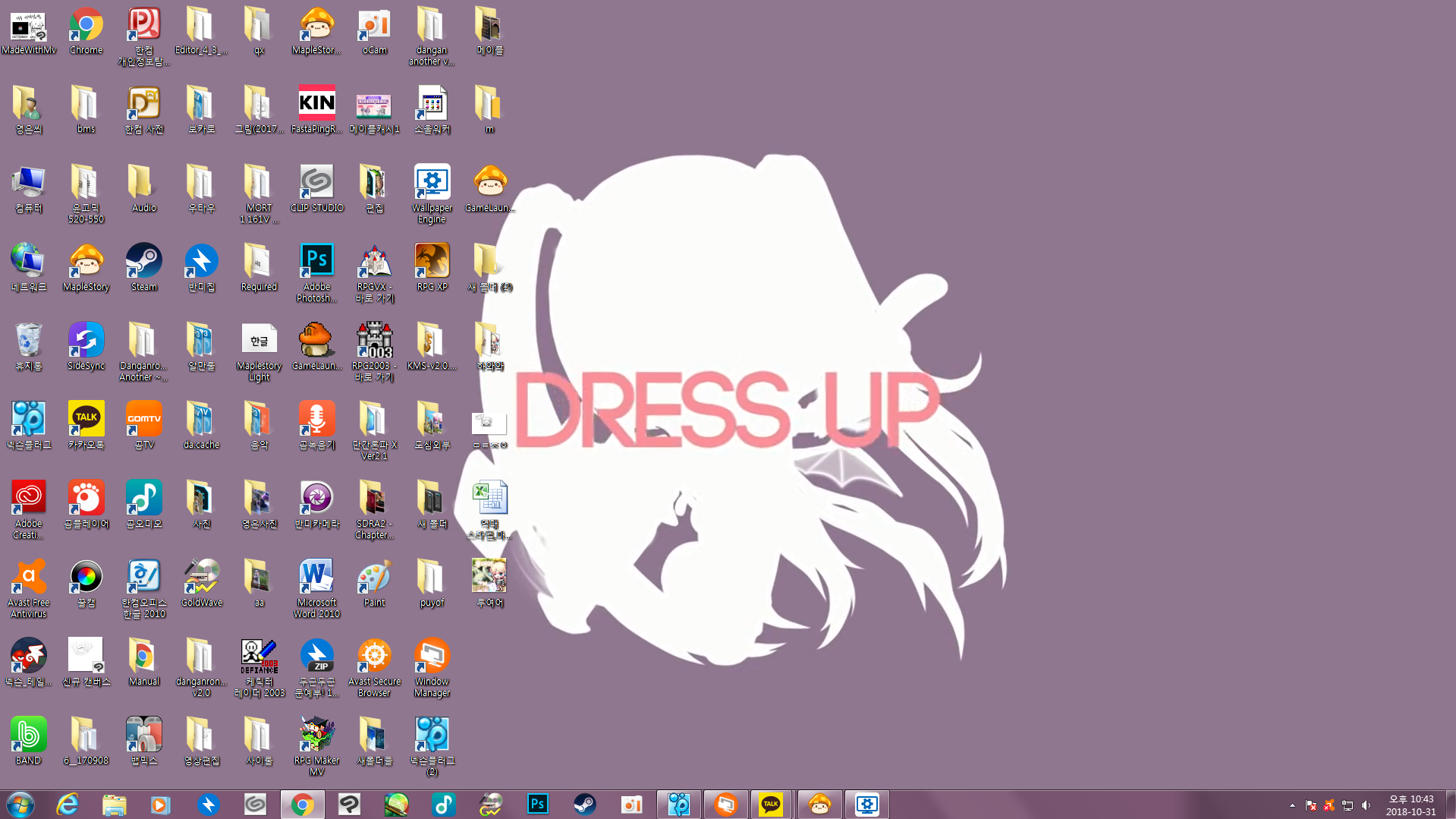
Task: Open File Explorer from the taskbar
Action: (x=115, y=805)
